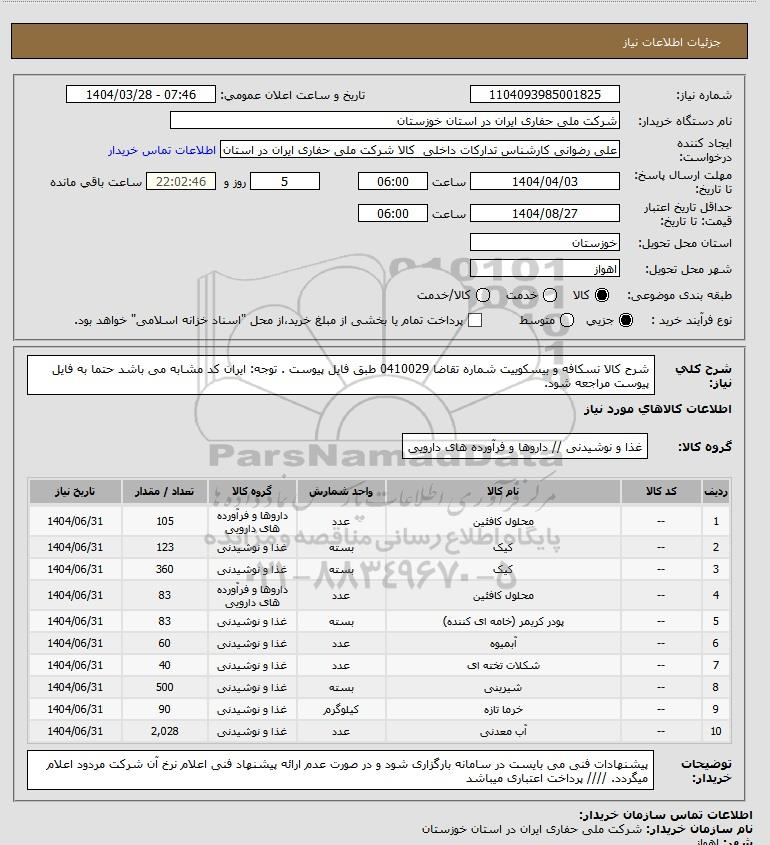770x845 pixels.
Task: Click the کد کالا column header
Action: pyautogui.click(x=661, y=491)
